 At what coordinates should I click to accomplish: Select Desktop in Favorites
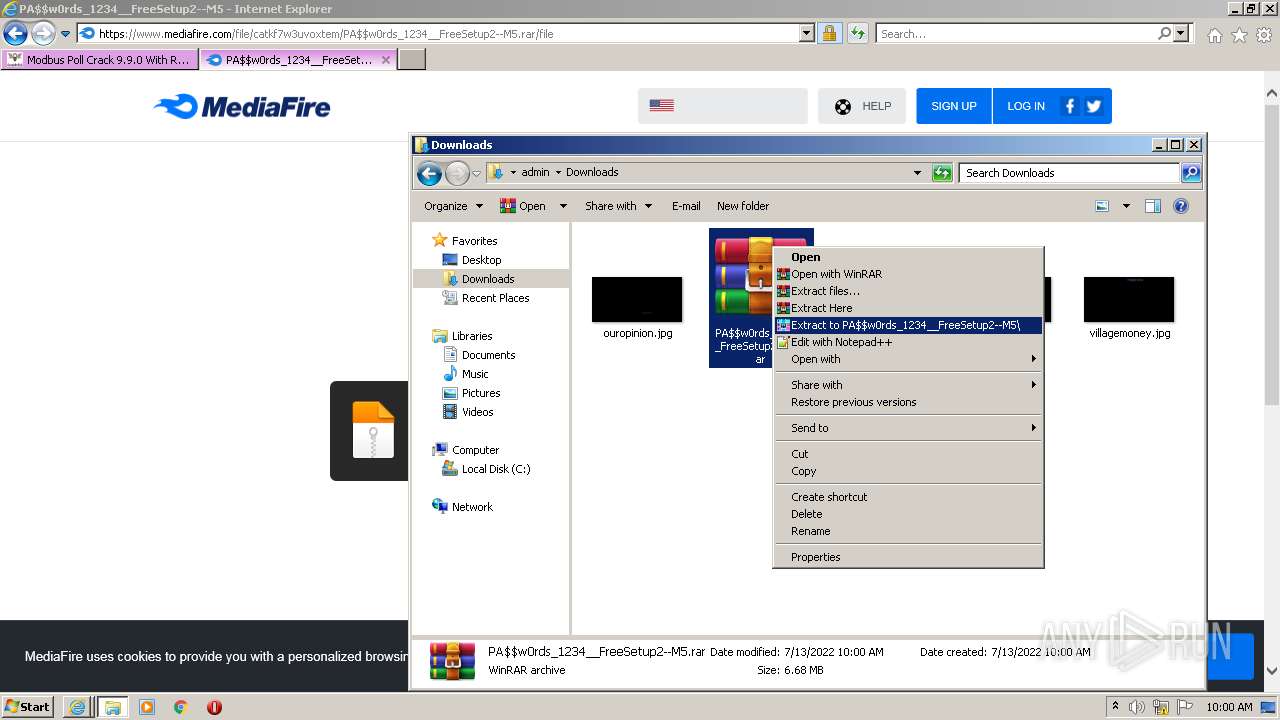tap(481, 260)
